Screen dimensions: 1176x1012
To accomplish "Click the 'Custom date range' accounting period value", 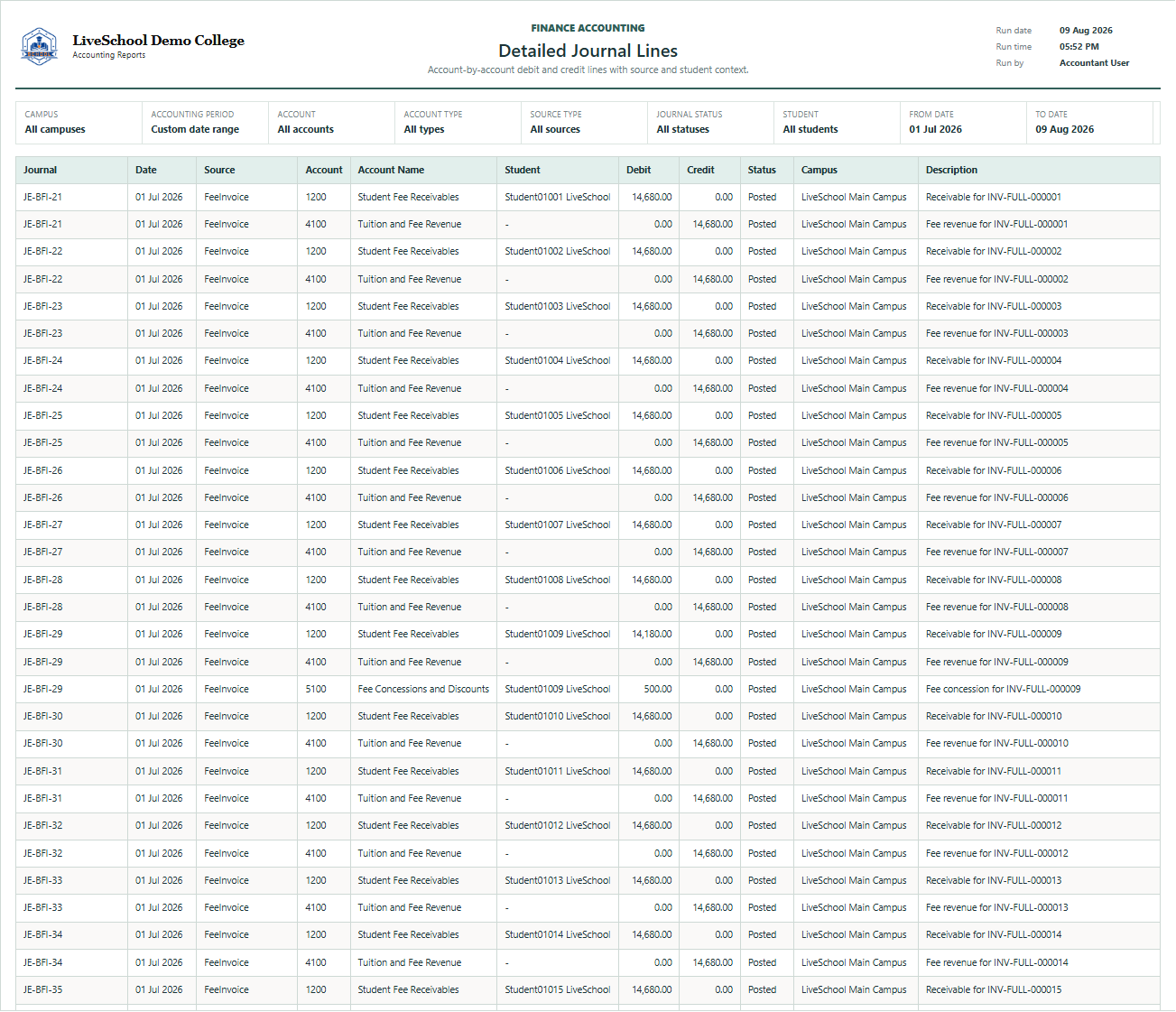I will pyautogui.click(x=195, y=129).
